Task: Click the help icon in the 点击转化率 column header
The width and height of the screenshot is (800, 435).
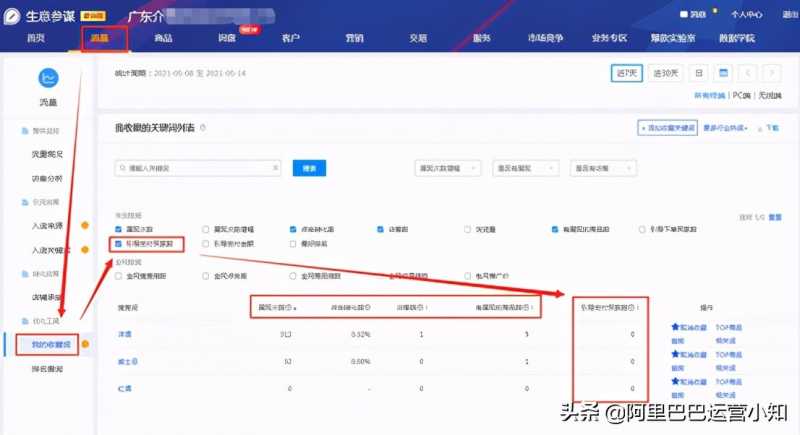Action: [367, 308]
